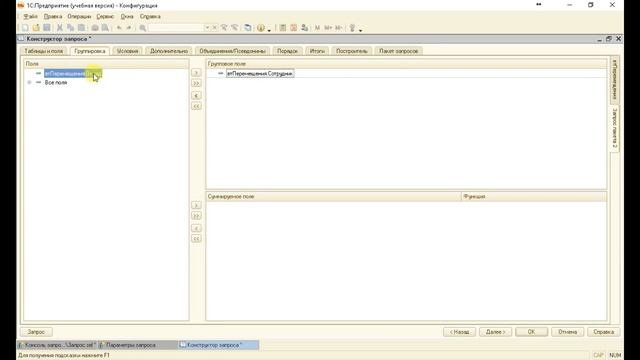Click the Redo arrow icon

pos(129,28)
